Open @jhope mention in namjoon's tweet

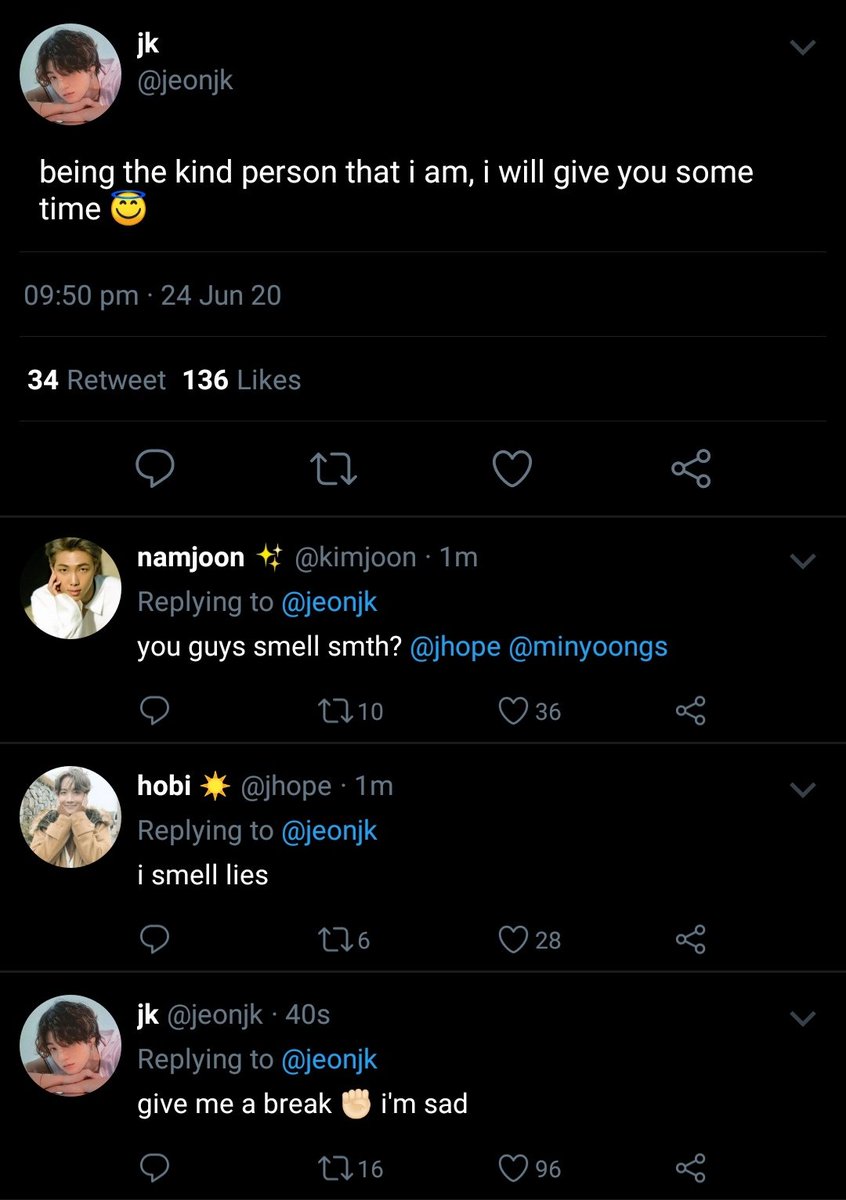click(455, 647)
